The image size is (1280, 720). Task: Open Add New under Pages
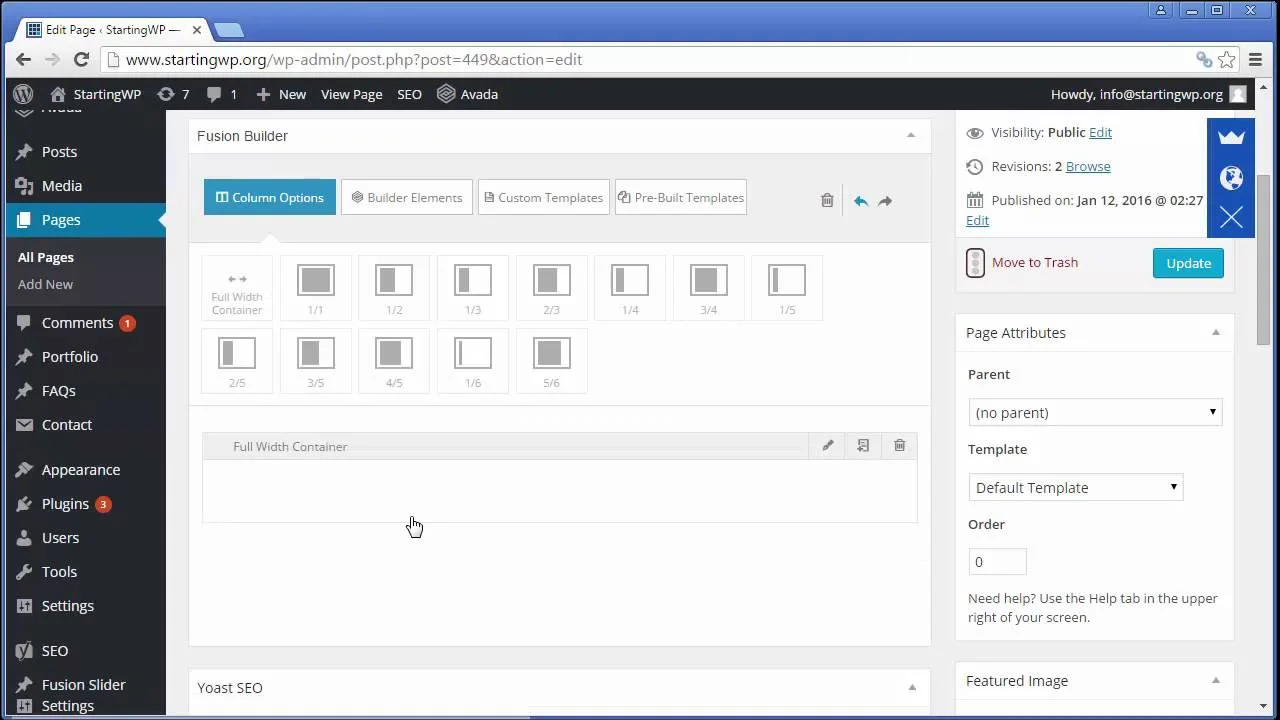point(45,284)
